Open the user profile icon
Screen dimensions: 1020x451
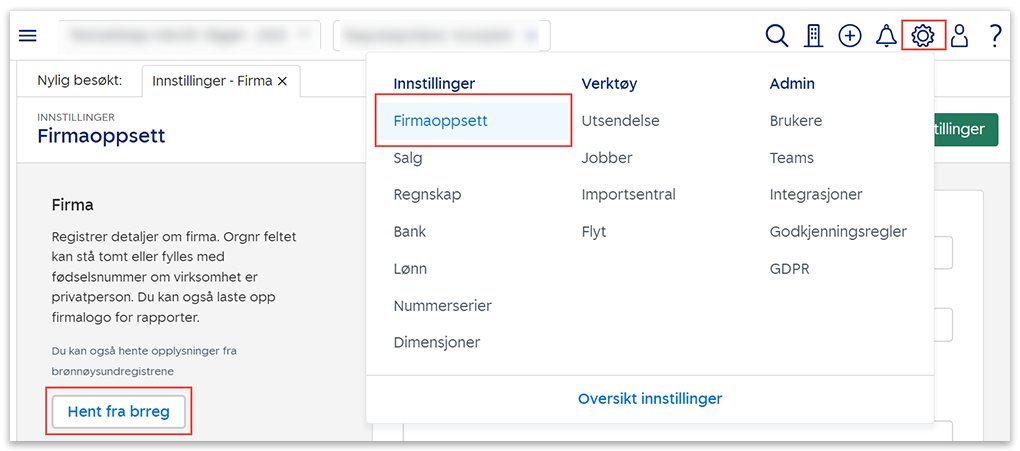point(959,36)
